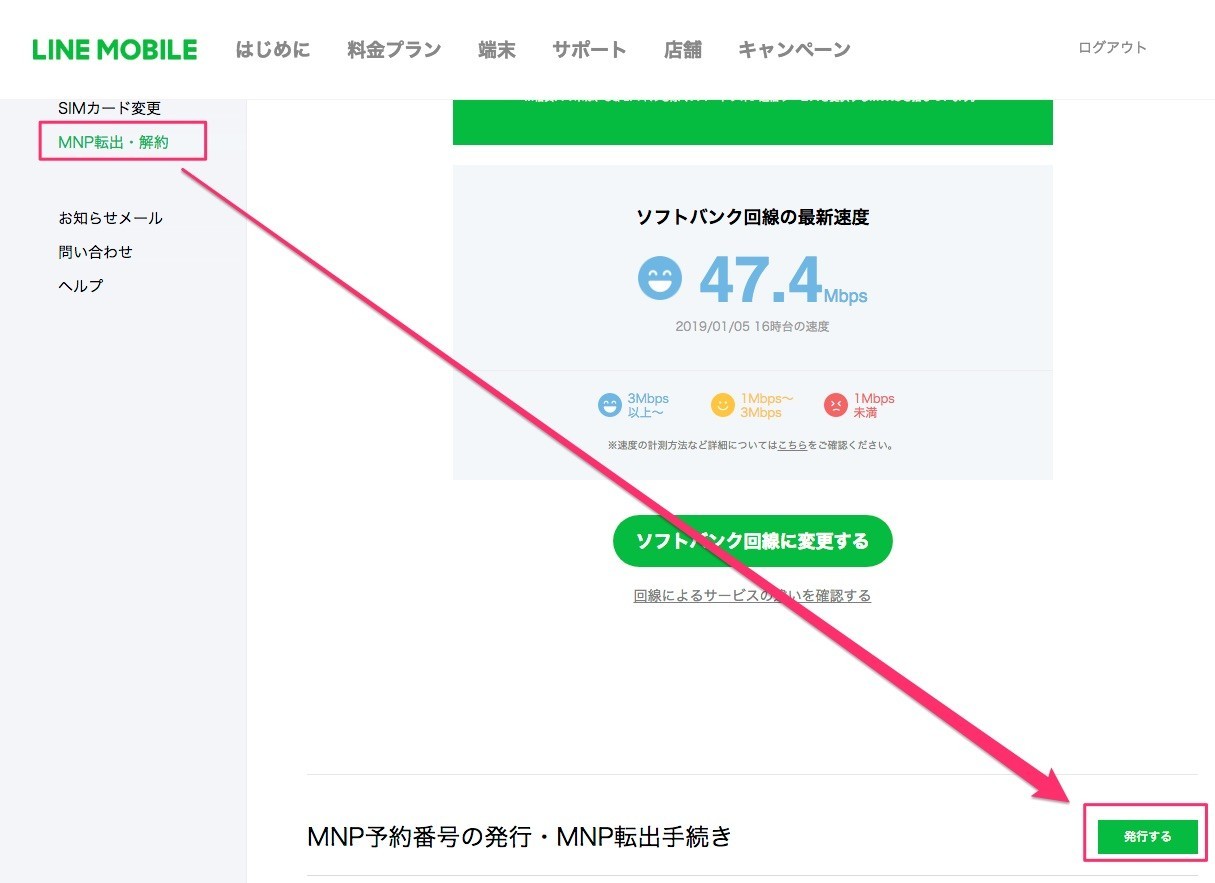Open the キャンペーン menu item
The height and width of the screenshot is (883, 1215).
point(794,49)
